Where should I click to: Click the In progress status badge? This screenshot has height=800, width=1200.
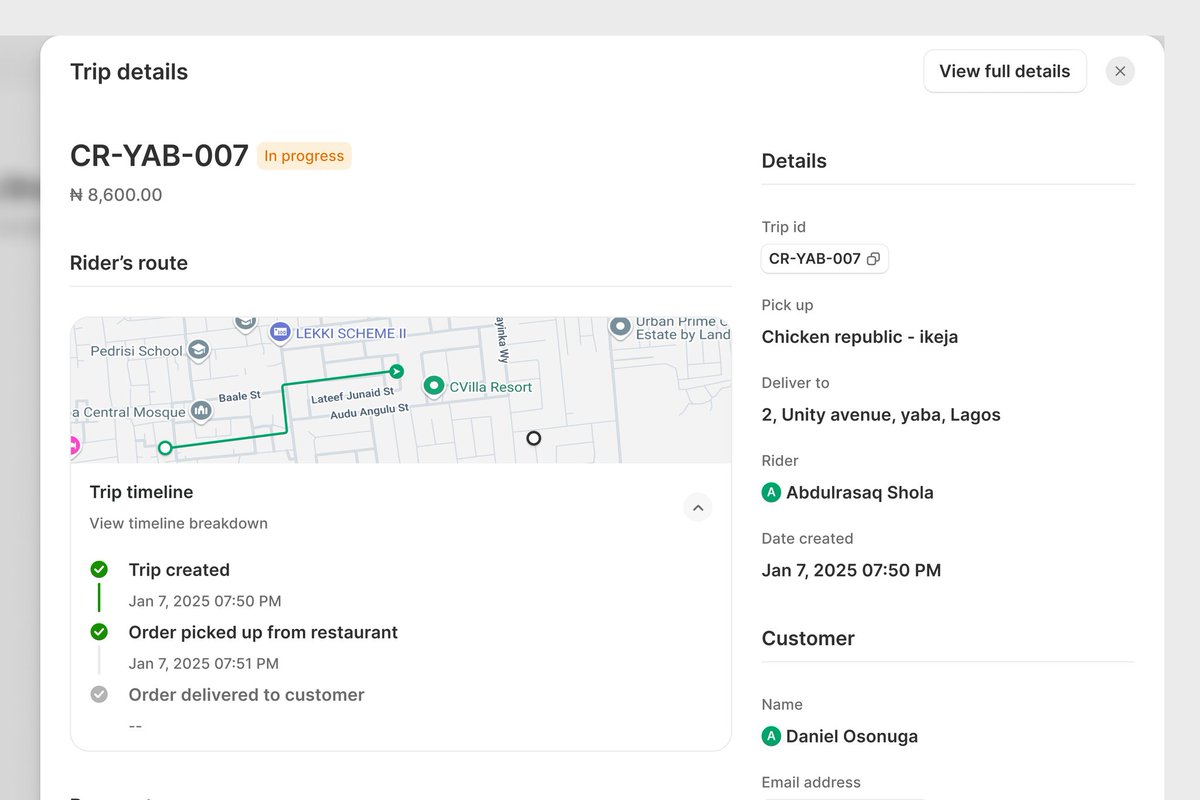tap(304, 156)
